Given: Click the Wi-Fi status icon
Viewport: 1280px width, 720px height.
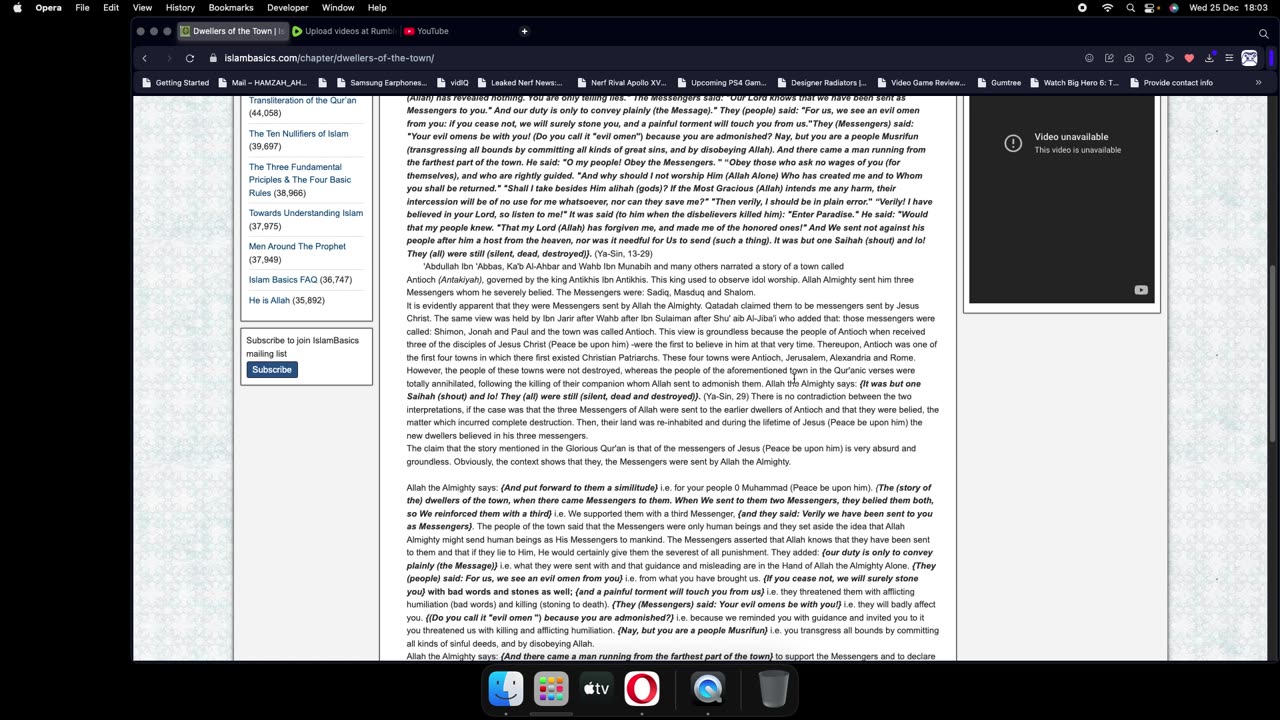Looking at the screenshot, I should (x=1107, y=8).
